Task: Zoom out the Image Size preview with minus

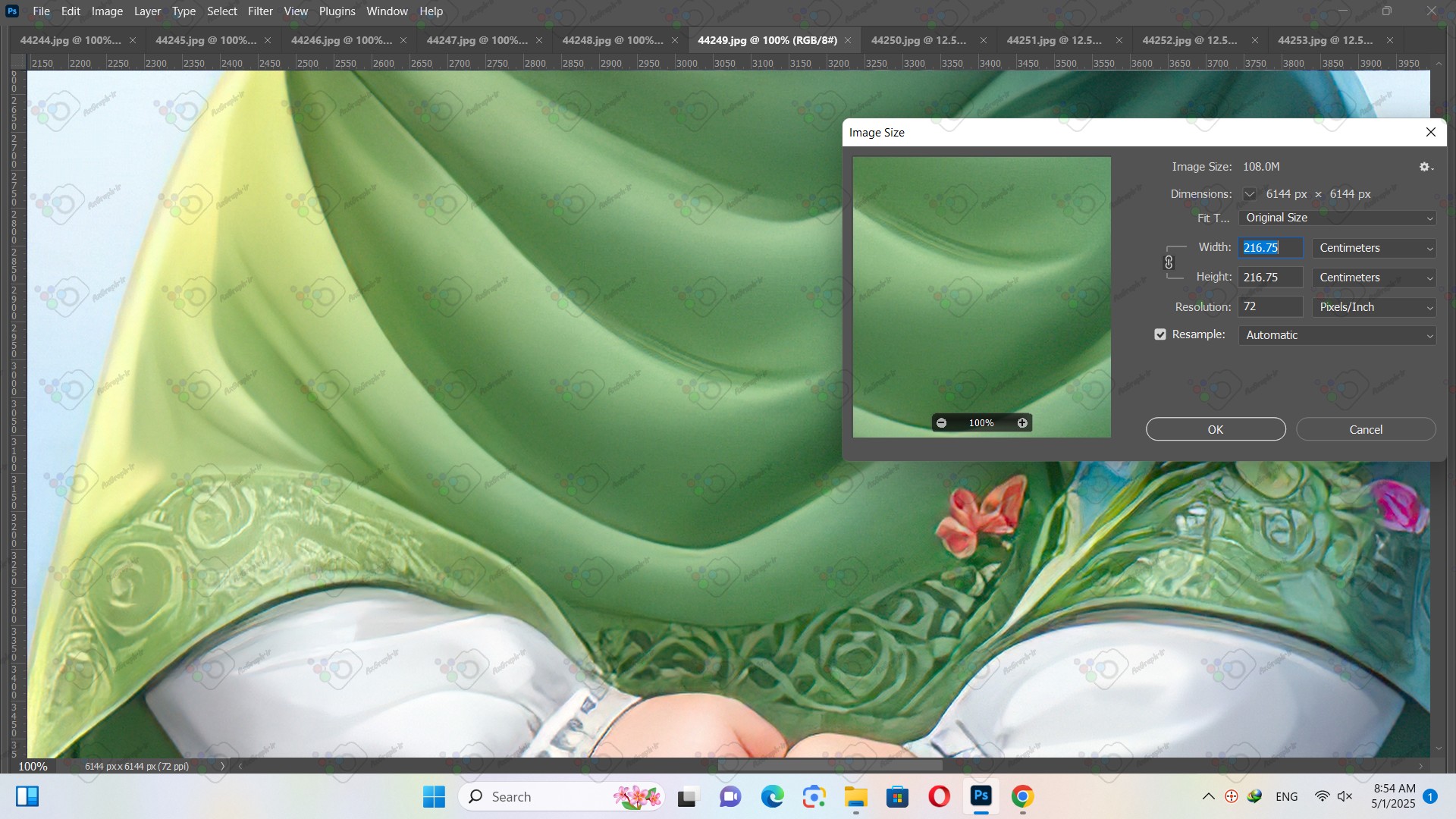Action: point(941,423)
